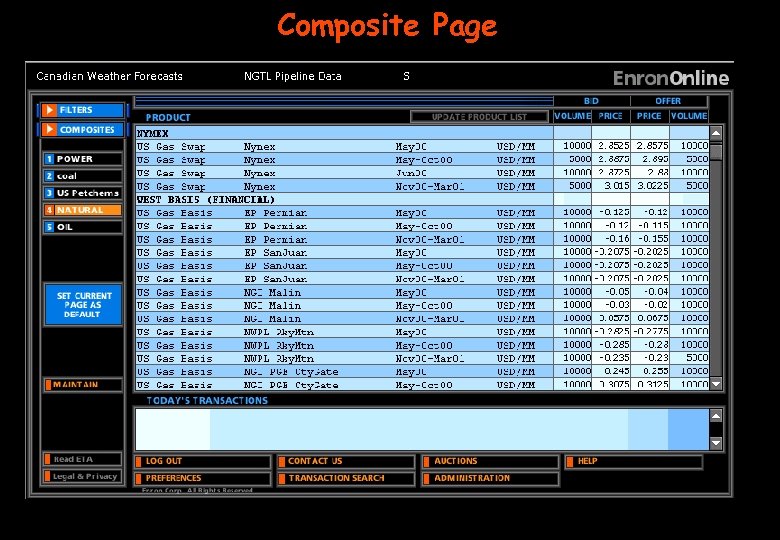Click offer price 0.0675
Image resolution: width=780 pixels, height=540 pixels.
click(x=650, y=319)
